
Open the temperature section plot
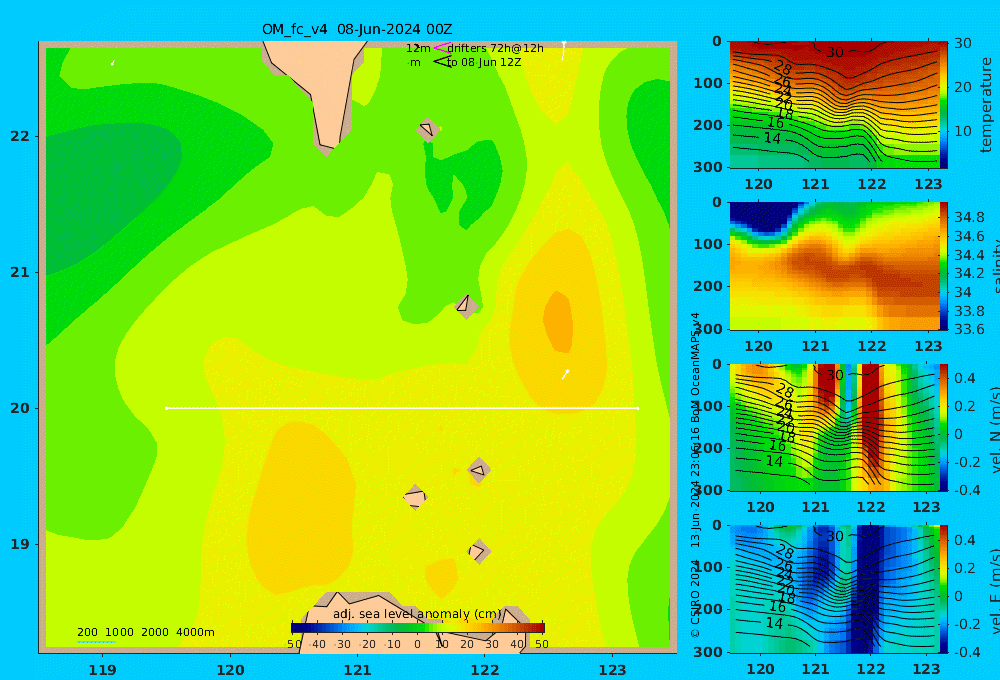[834, 105]
